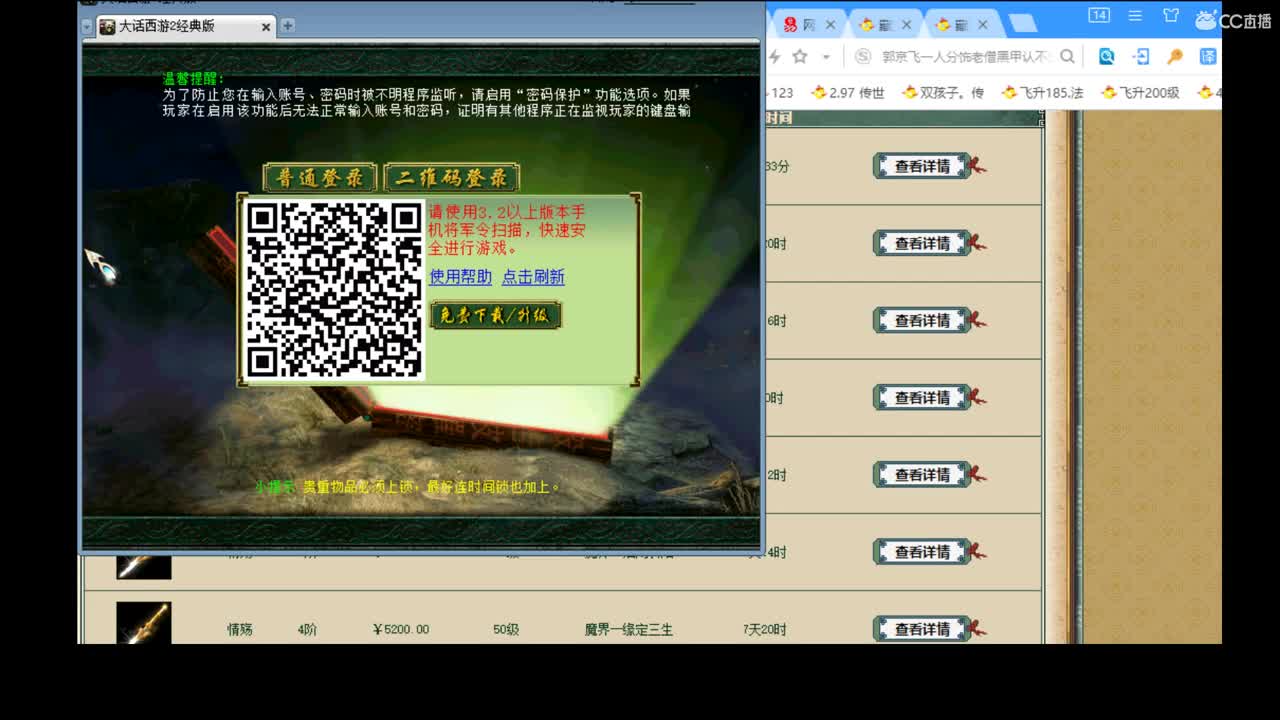Click the 免费下载/升级 button

[x=495, y=315]
